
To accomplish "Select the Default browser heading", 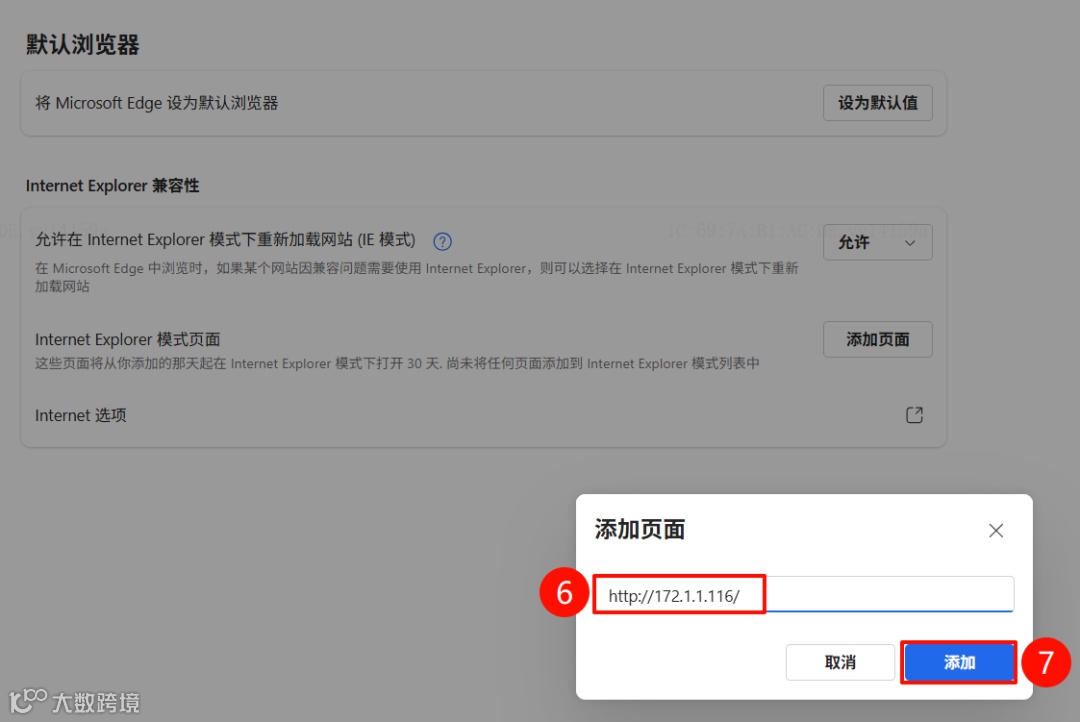I will click(x=83, y=45).
